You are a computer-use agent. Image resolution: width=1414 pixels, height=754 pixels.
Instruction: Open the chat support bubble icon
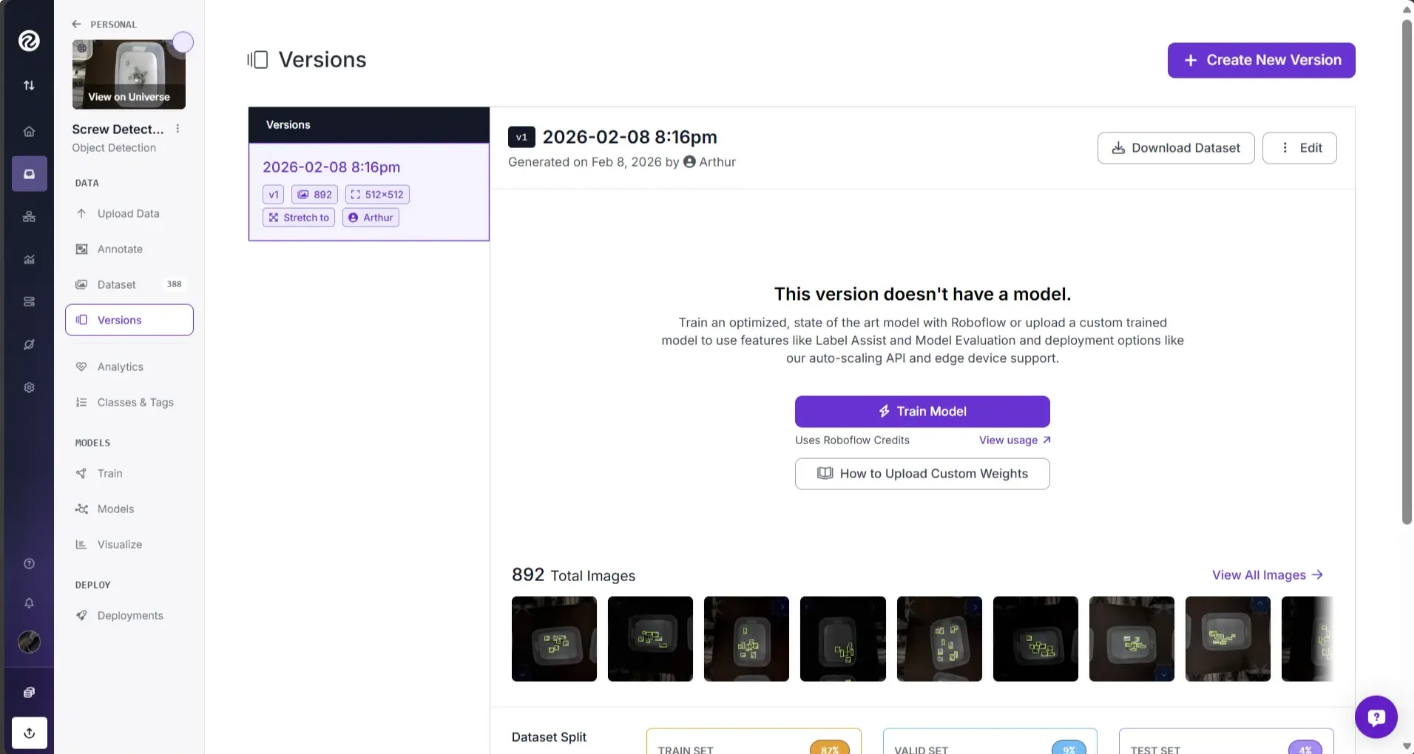point(1376,717)
